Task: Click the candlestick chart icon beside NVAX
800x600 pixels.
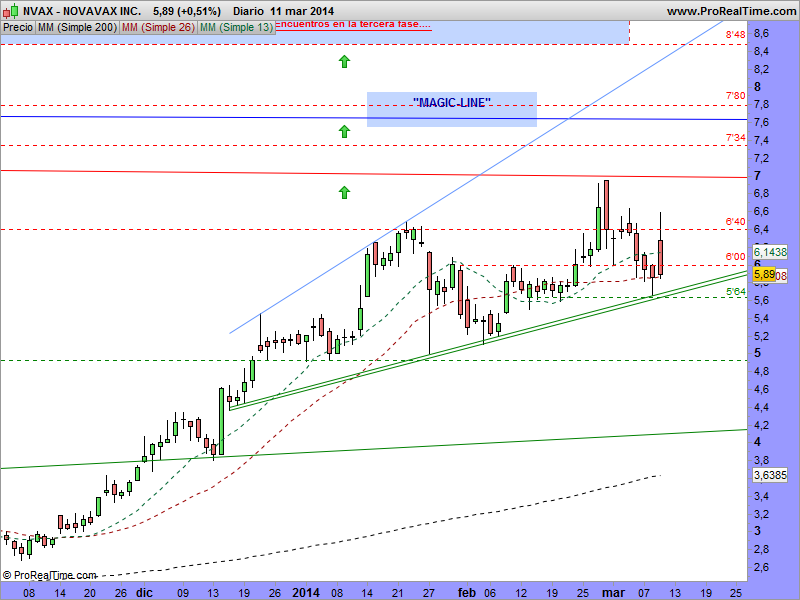Action: pyautogui.click(x=11, y=10)
